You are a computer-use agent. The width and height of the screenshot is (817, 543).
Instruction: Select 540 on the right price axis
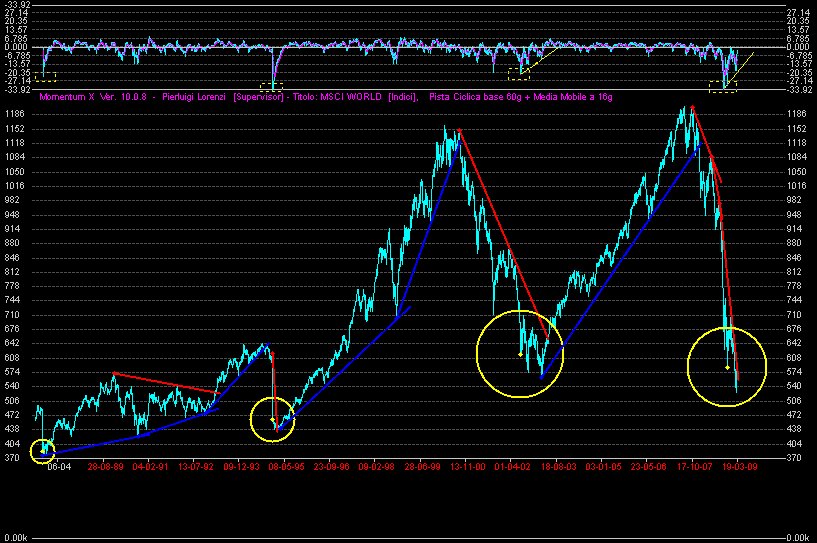tap(795, 386)
